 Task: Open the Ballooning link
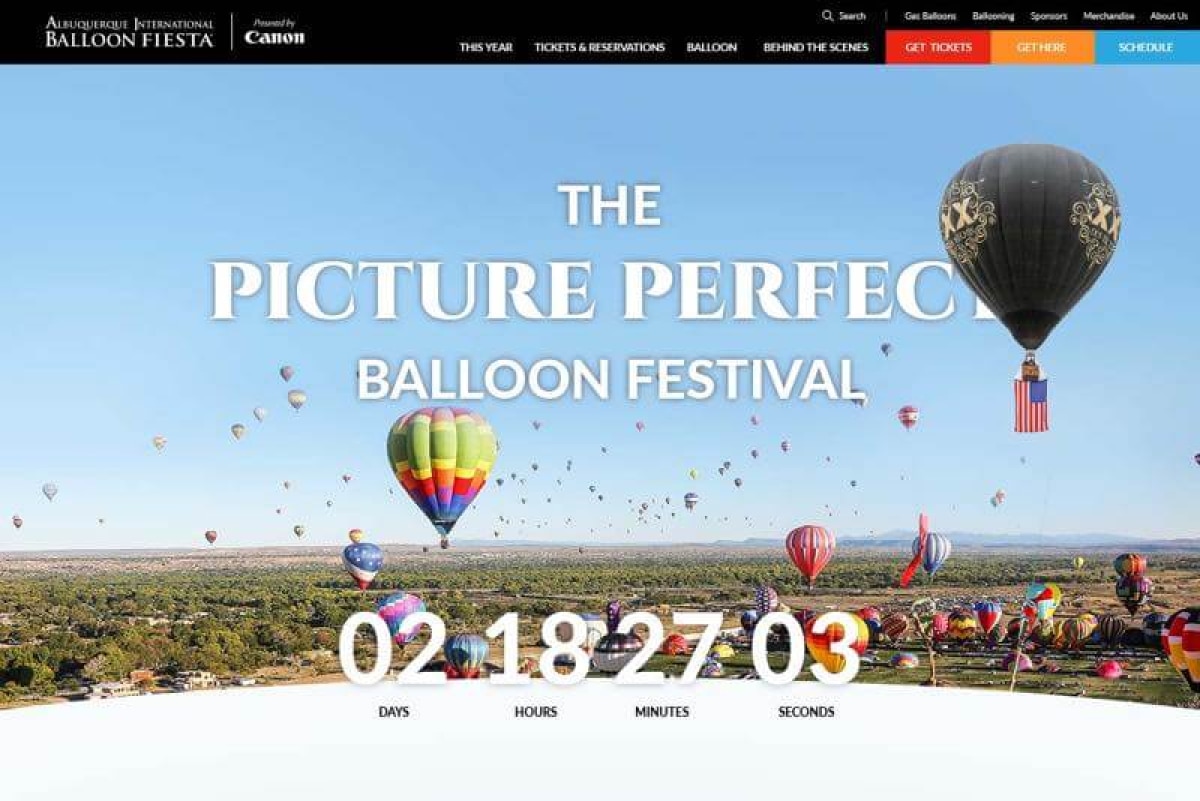[993, 16]
